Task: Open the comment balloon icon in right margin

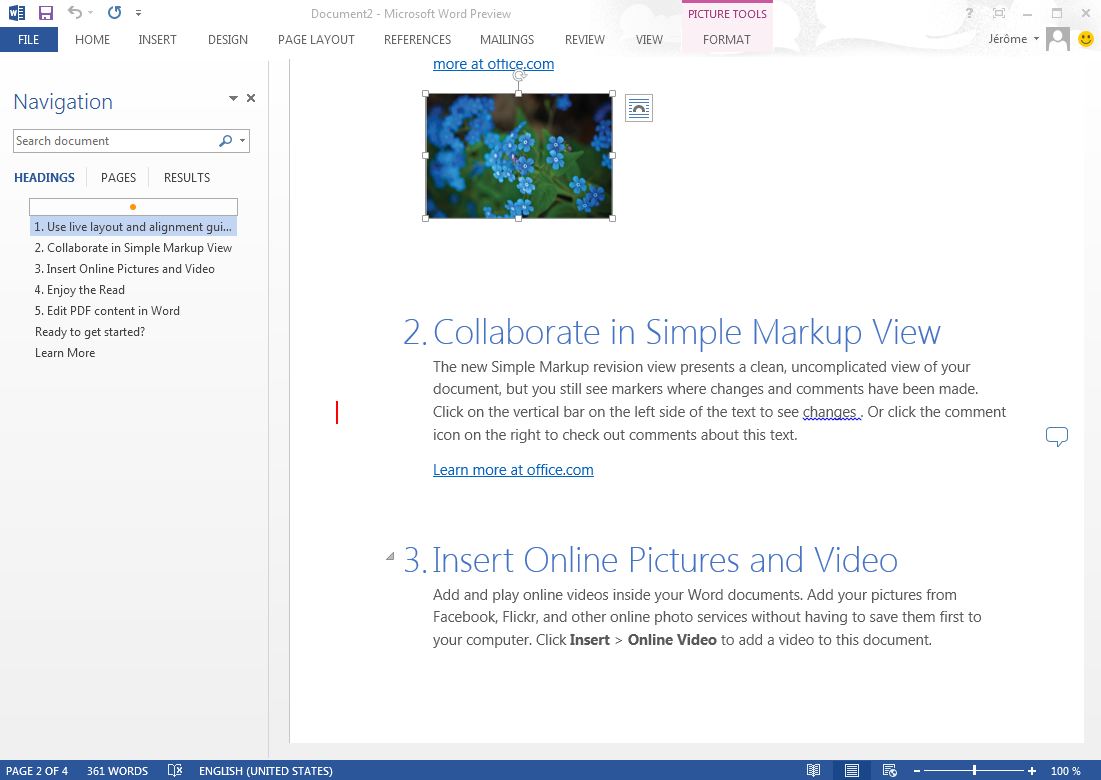Action: pyautogui.click(x=1057, y=436)
